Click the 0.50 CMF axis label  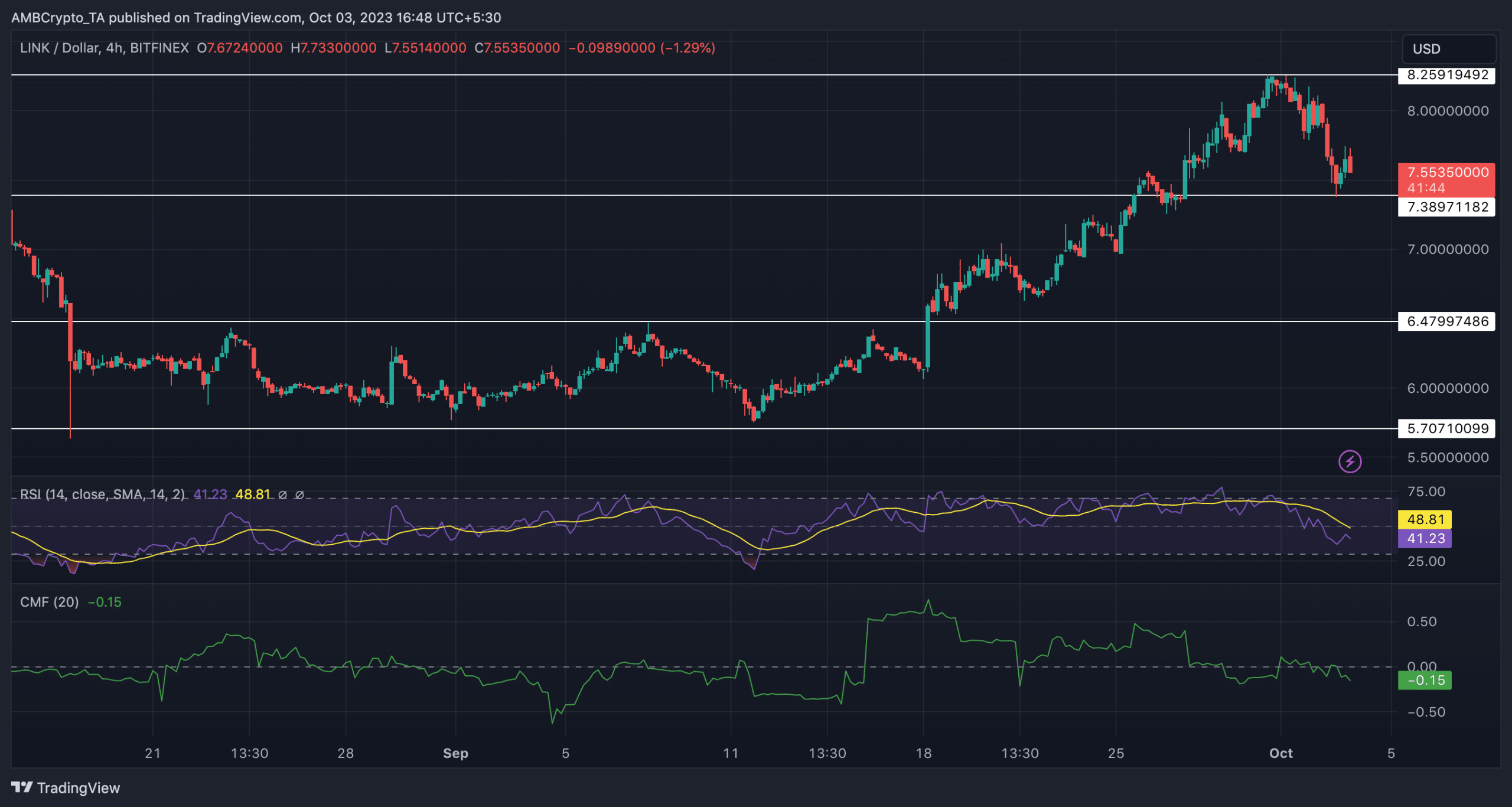pos(1422,621)
